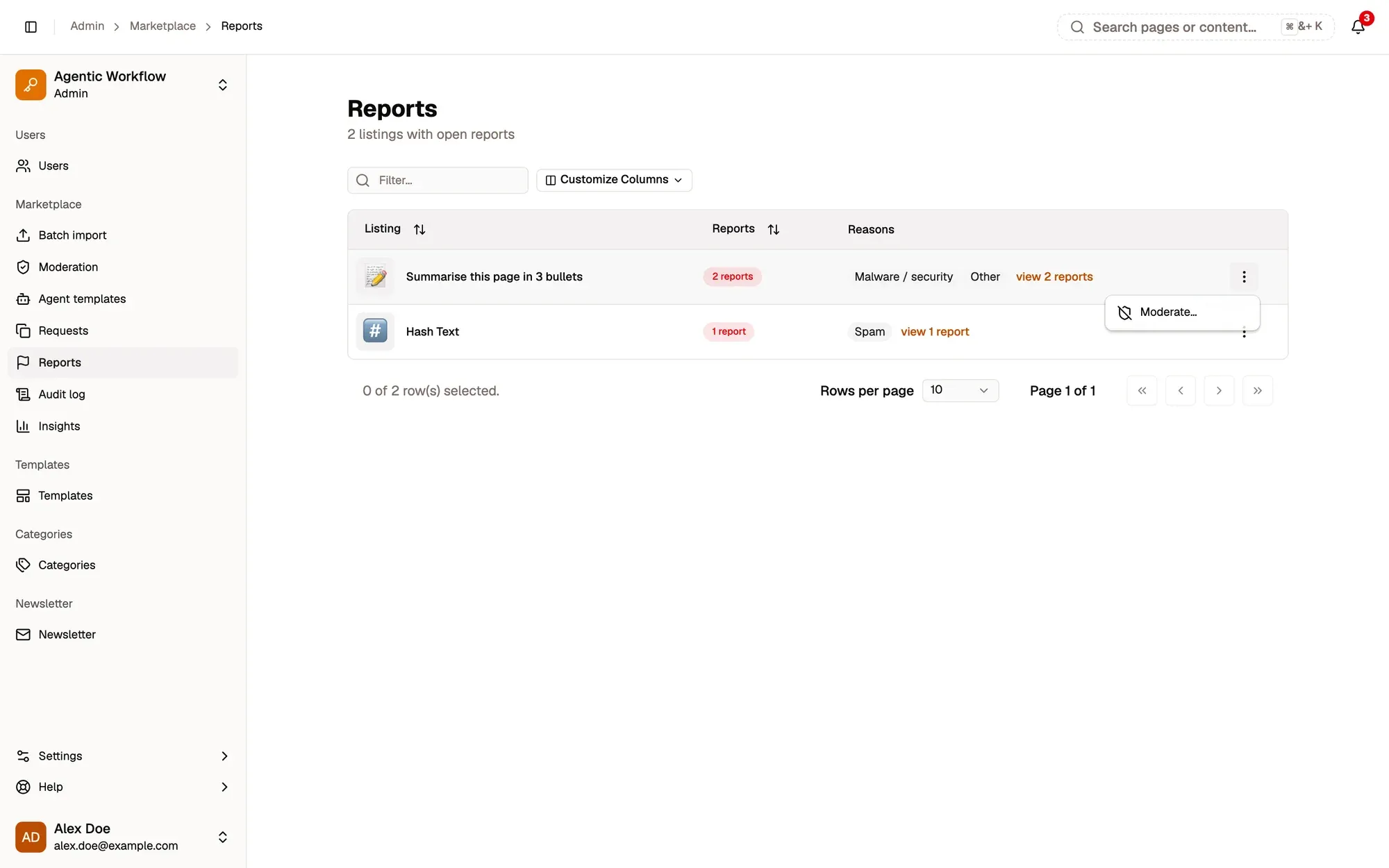Viewport: 1389px width, 868px height.
Task: Click view 2 reports link
Action: [x=1054, y=276]
